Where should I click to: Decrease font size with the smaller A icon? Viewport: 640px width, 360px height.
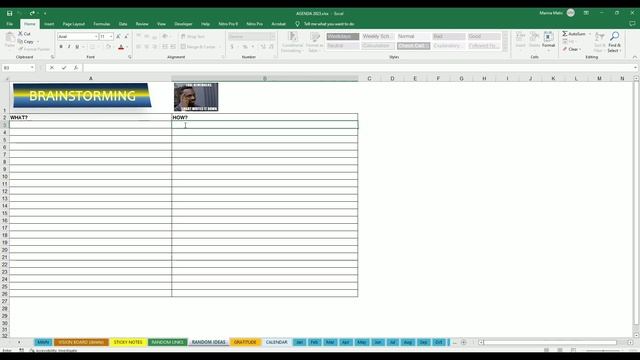click(126, 36)
